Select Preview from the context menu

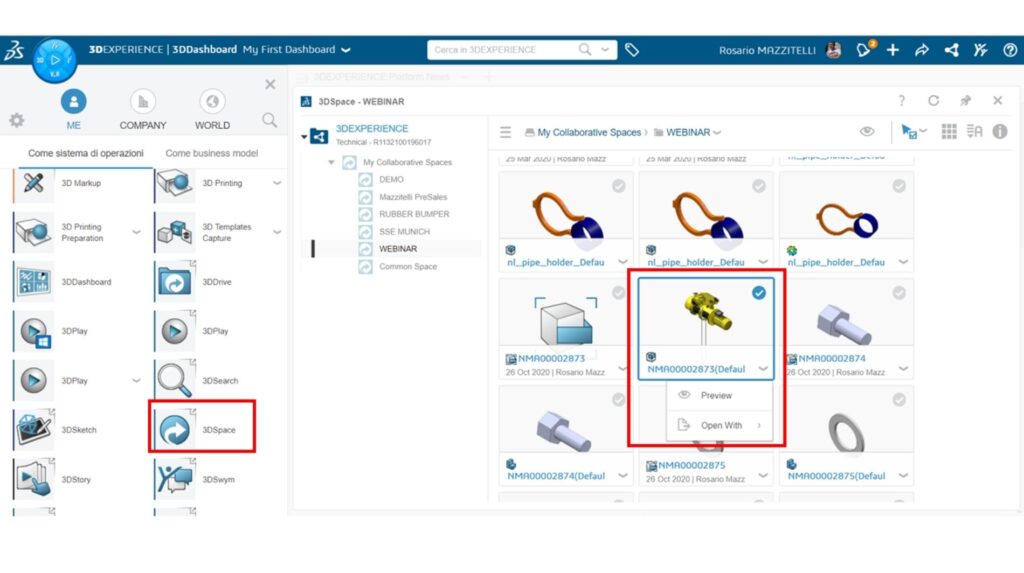[716, 395]
